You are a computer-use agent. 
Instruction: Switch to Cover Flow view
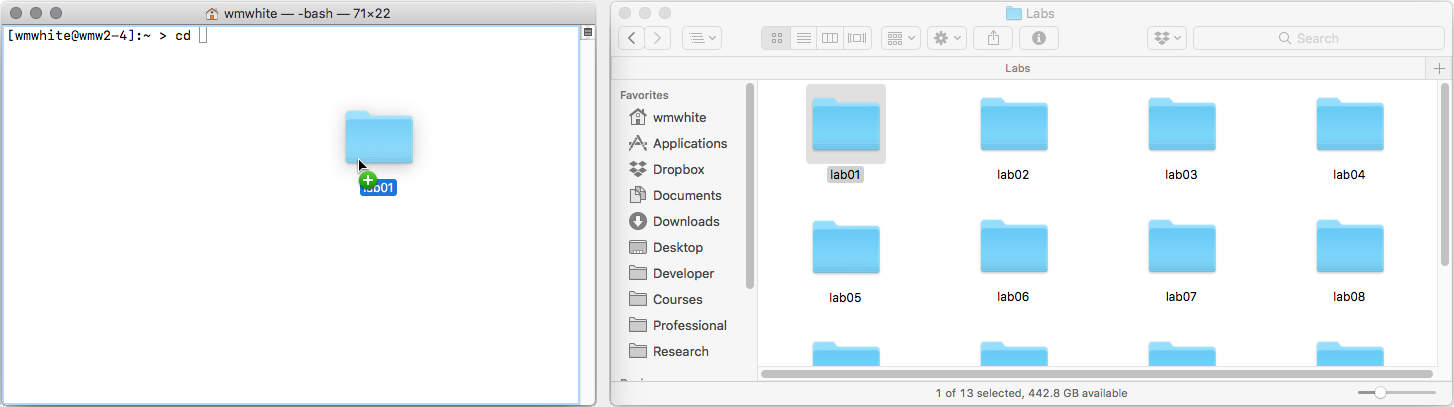coord(857,38)
